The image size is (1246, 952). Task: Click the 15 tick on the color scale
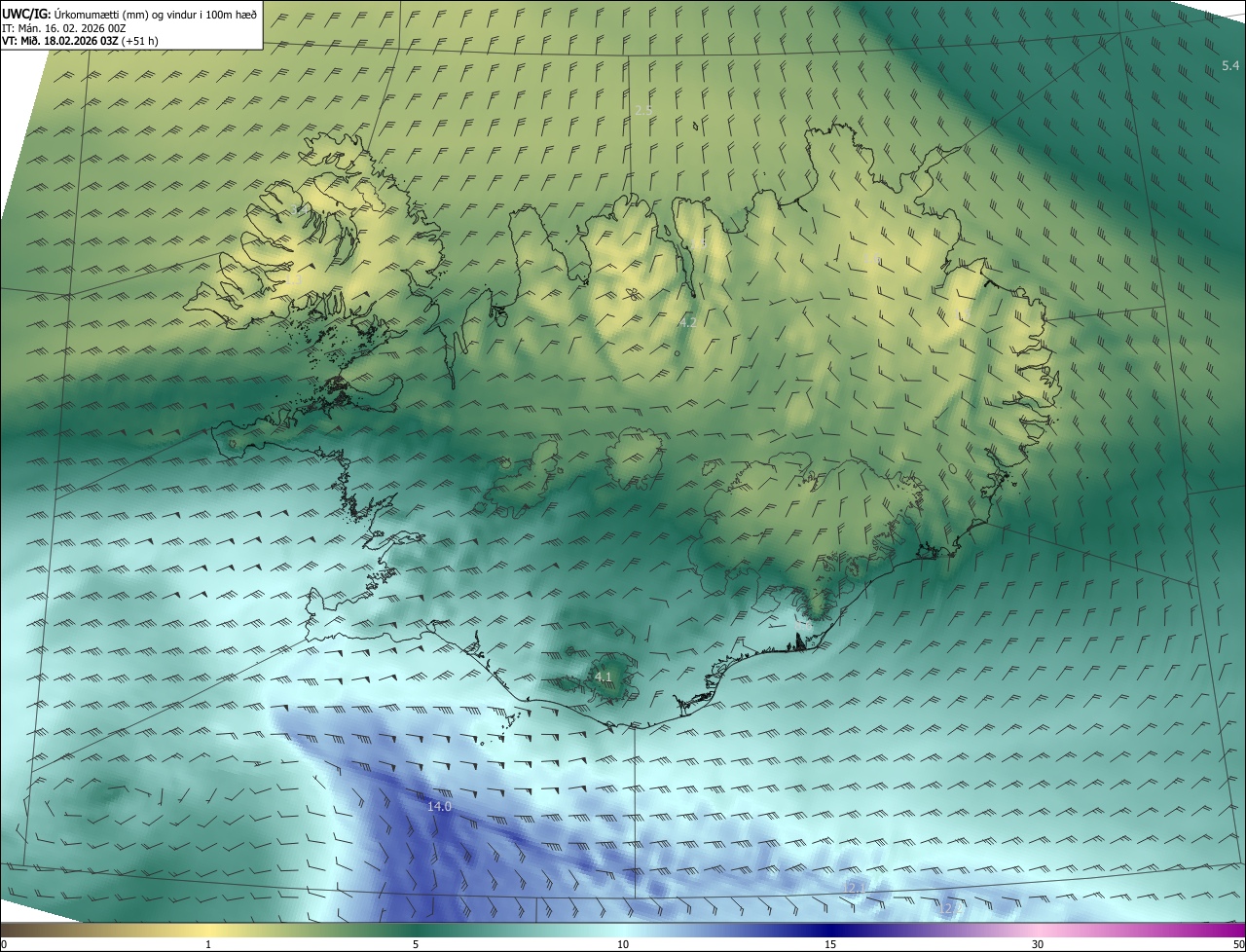click(x=830, y=944)
